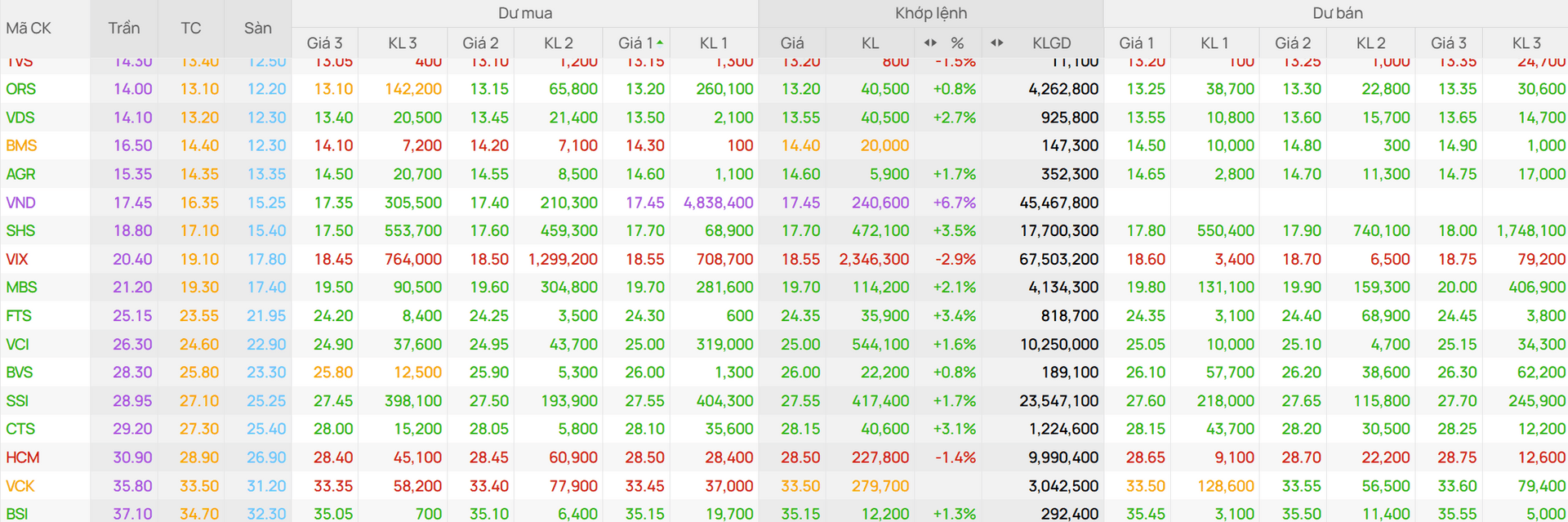Click the Dư mua header group
The width and height of the screenshot is (1568, 522).
coord(525,13)
